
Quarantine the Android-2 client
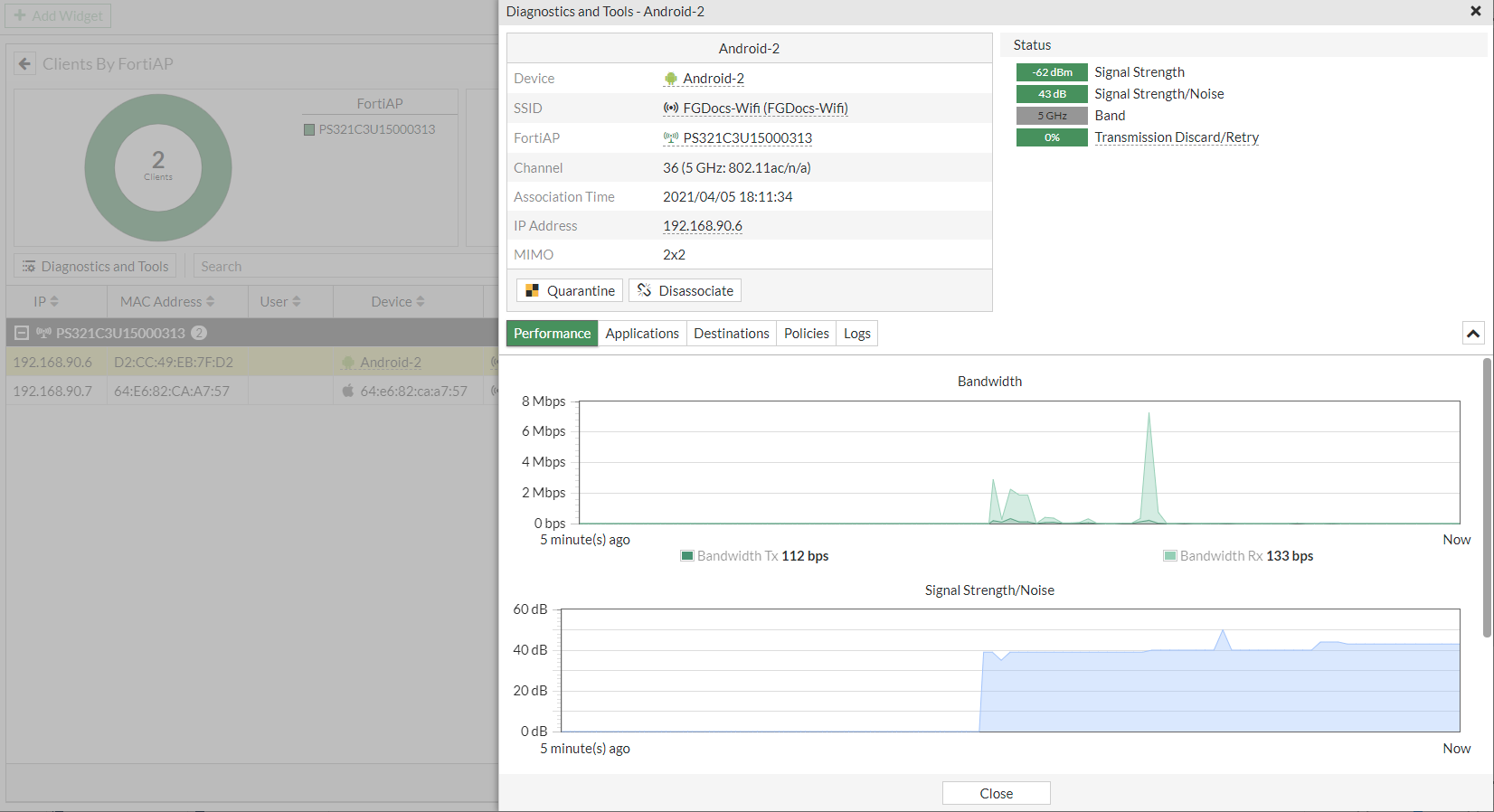click(x=570, y=290)
